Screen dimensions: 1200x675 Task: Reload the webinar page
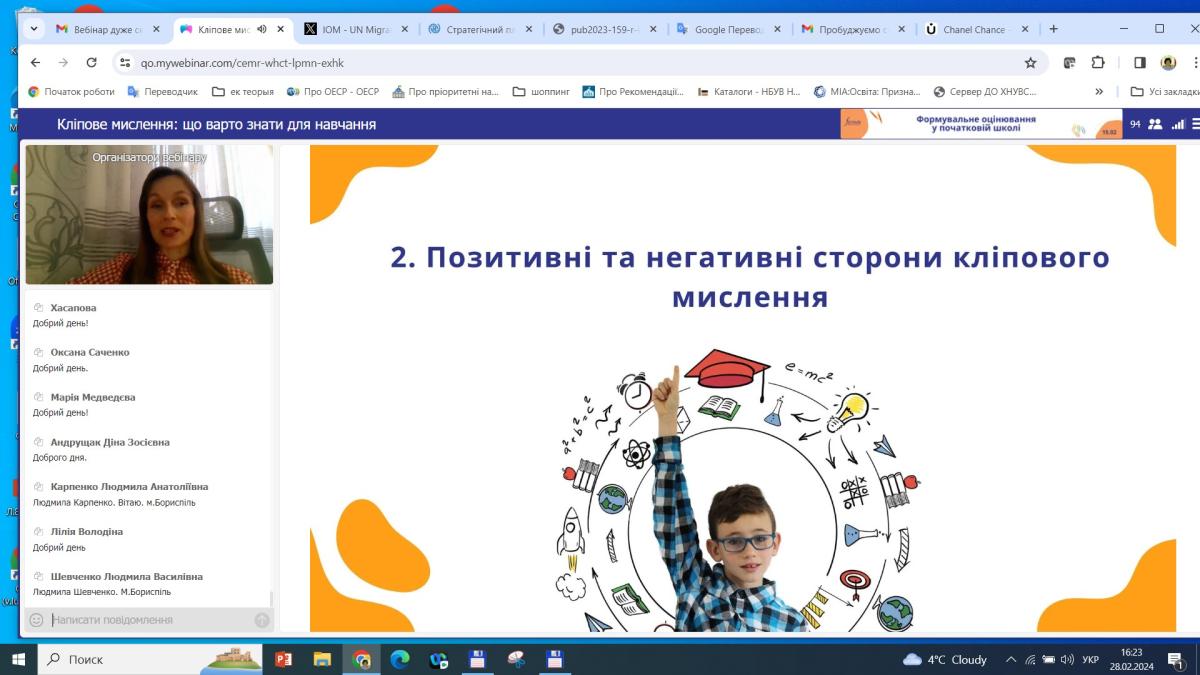pos(91,62)
